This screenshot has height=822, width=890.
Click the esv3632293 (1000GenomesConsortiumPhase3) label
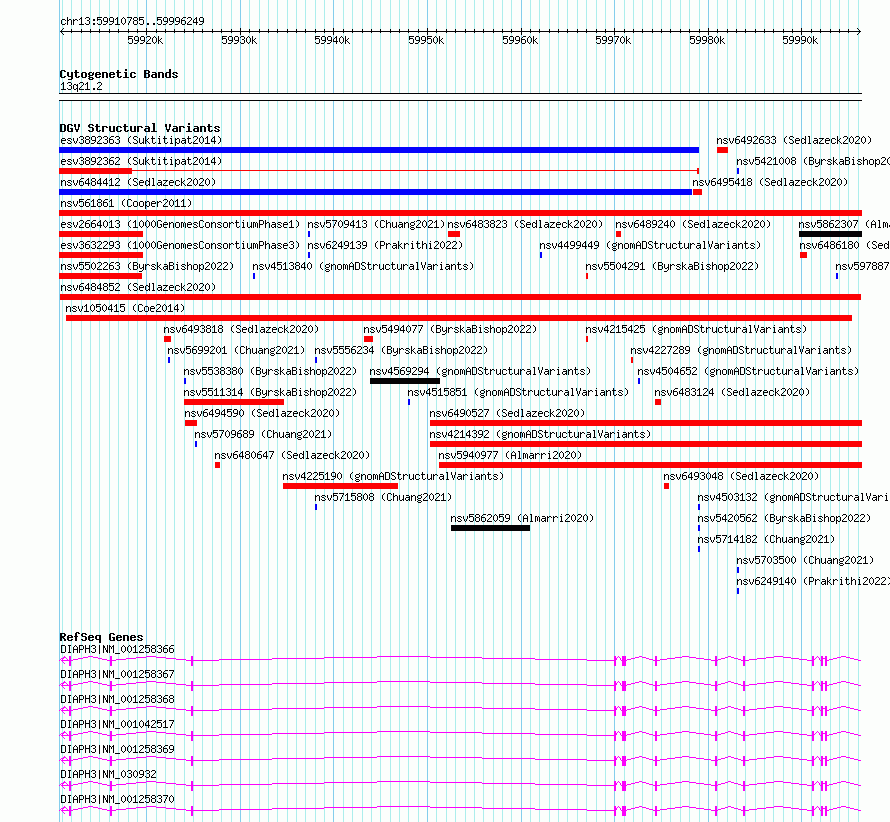coord(180,245)
